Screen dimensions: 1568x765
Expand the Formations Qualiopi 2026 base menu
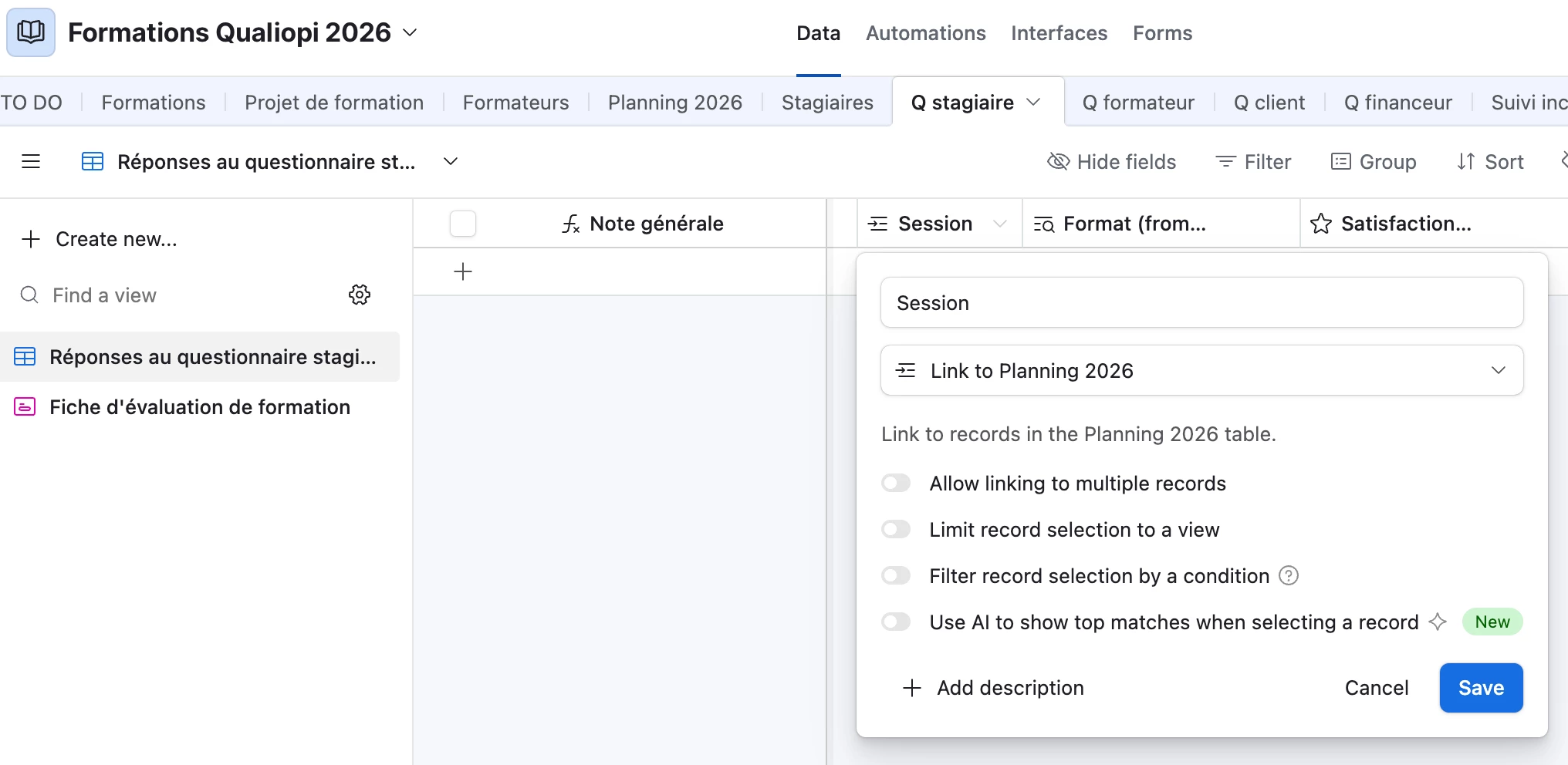[411, 32]
